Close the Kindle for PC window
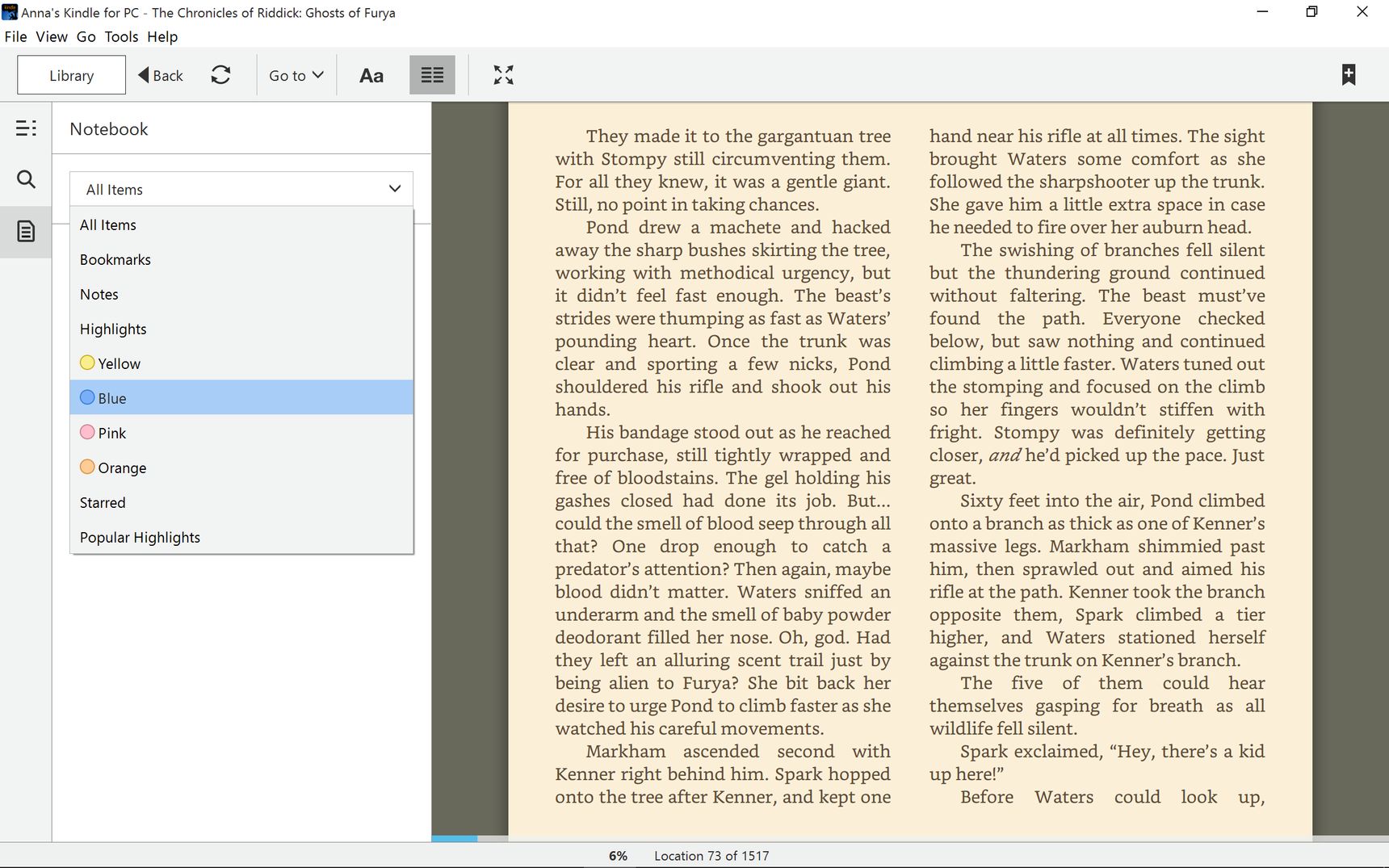The image size is (1389, 868). (1362, 12)
